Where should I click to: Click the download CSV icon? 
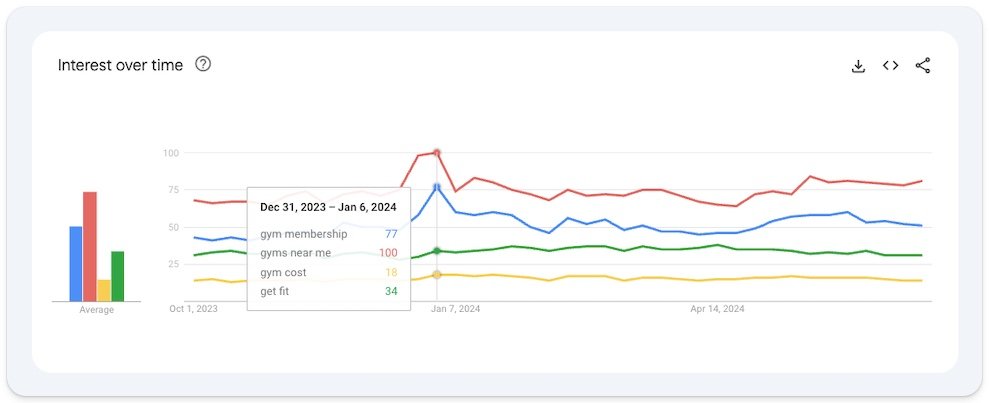click(x=858, y=66)
